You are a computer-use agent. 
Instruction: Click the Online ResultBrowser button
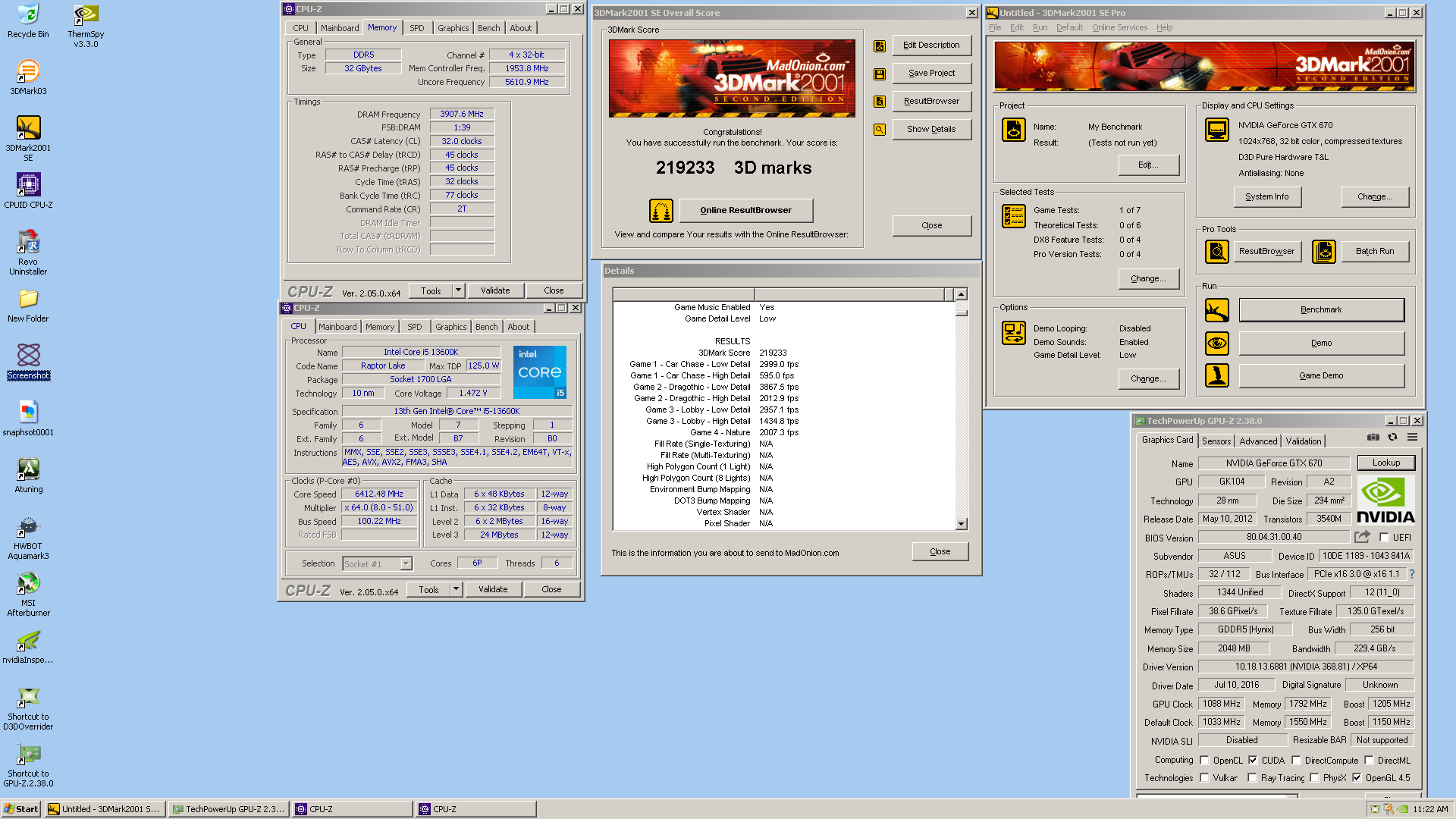pos(745,211)
